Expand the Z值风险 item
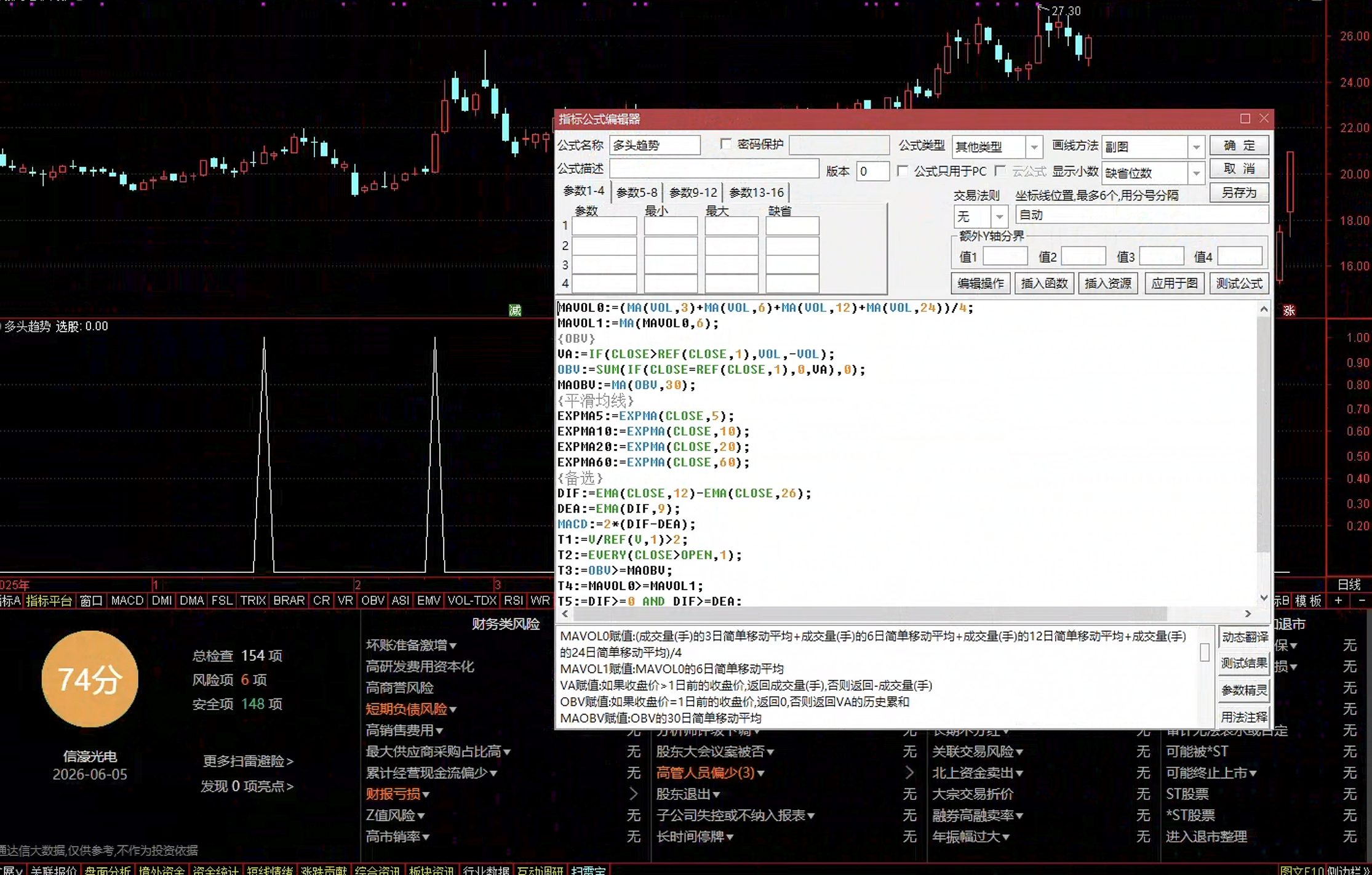1372x875 pixels. pos(395,815)
